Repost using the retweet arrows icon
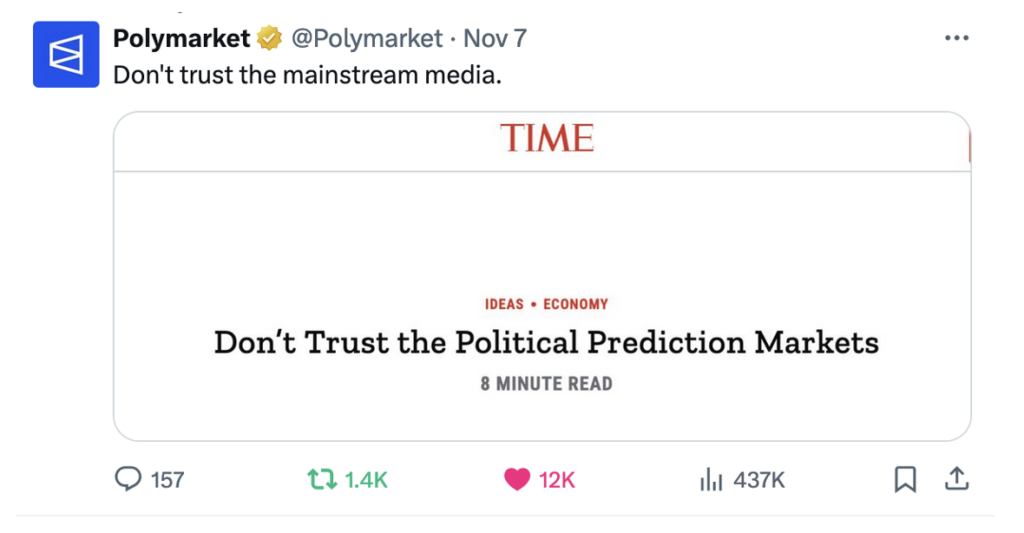 point(322,480)
